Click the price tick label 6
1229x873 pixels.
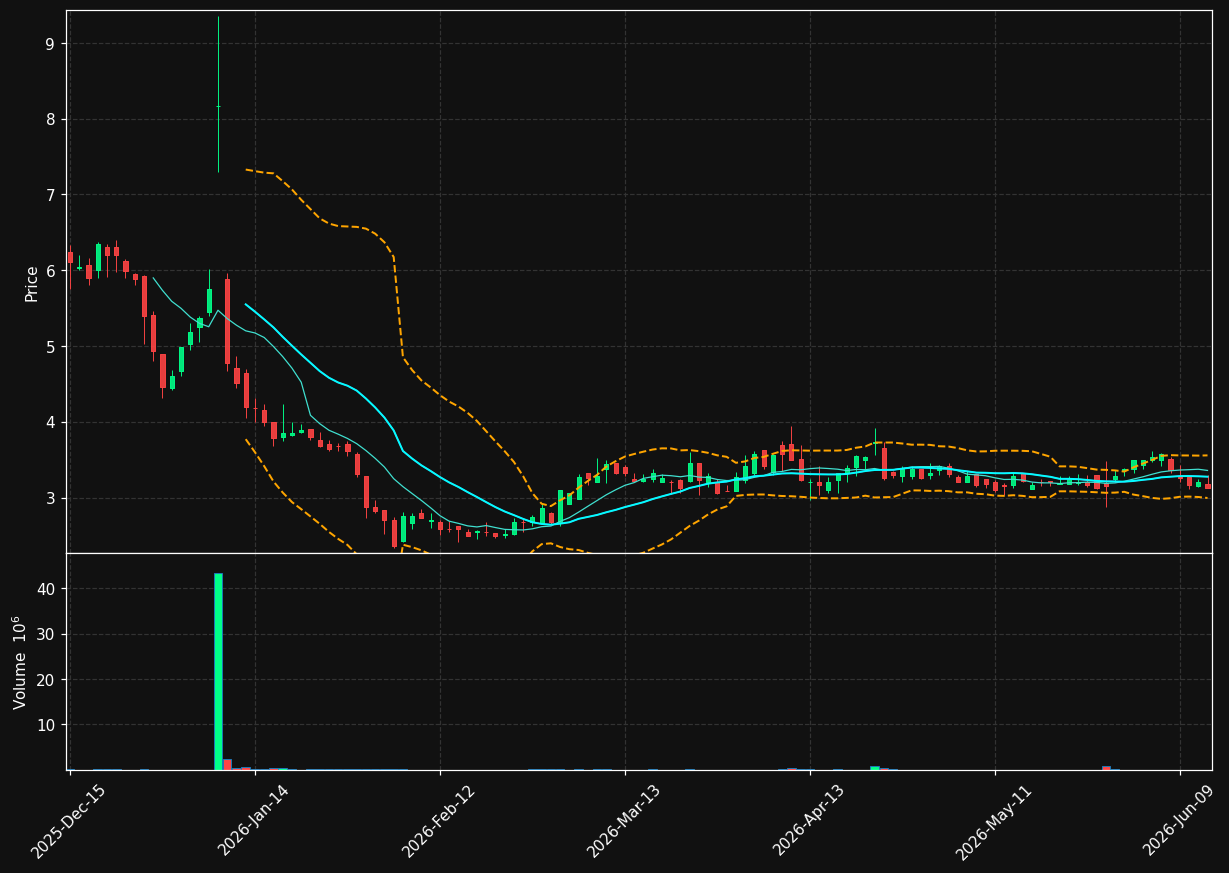point(50,271)
